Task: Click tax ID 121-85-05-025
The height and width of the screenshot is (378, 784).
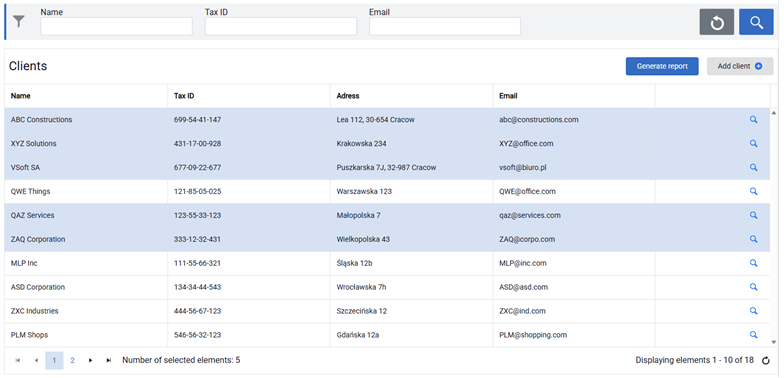Action: (198, 192)
